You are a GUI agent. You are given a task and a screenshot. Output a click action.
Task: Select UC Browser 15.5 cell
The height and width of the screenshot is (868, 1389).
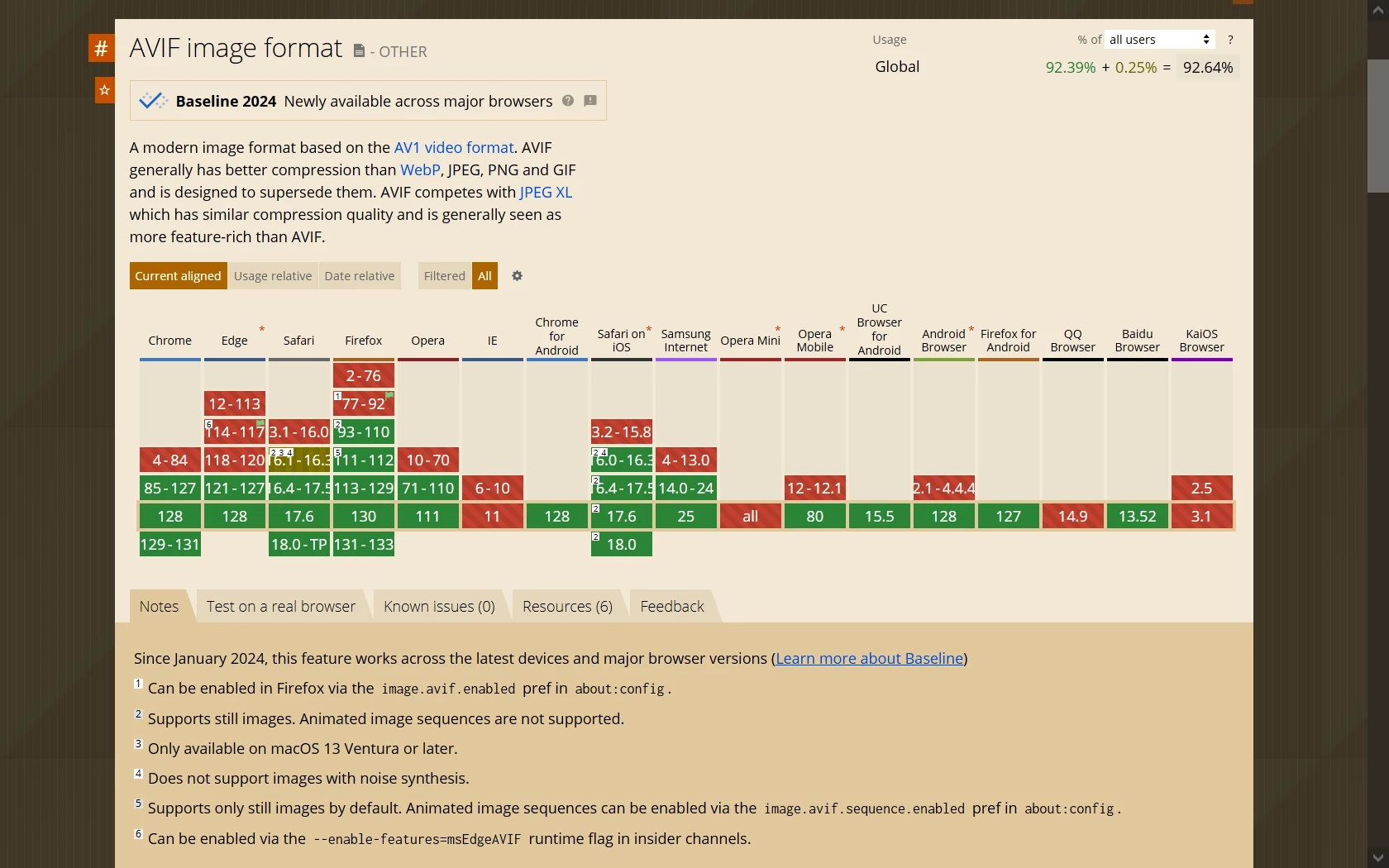tap(880, 516)
